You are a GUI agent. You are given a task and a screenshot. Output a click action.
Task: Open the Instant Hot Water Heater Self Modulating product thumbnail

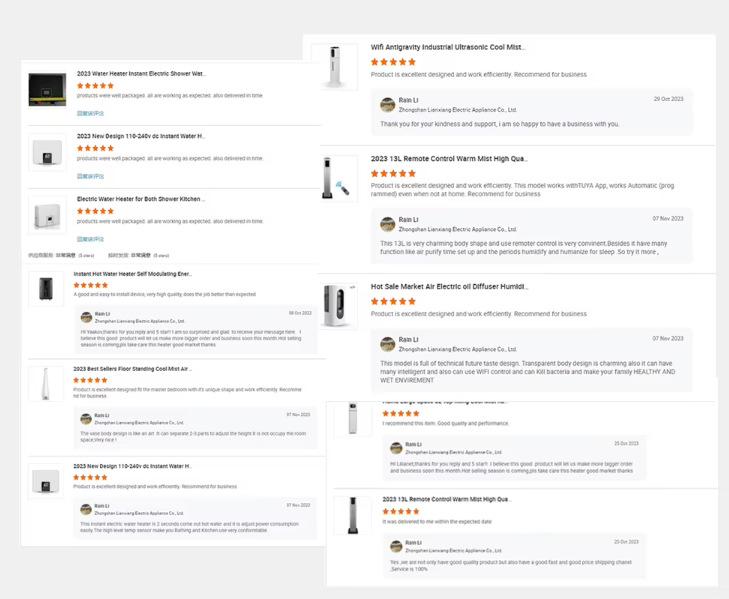[45, 289]
